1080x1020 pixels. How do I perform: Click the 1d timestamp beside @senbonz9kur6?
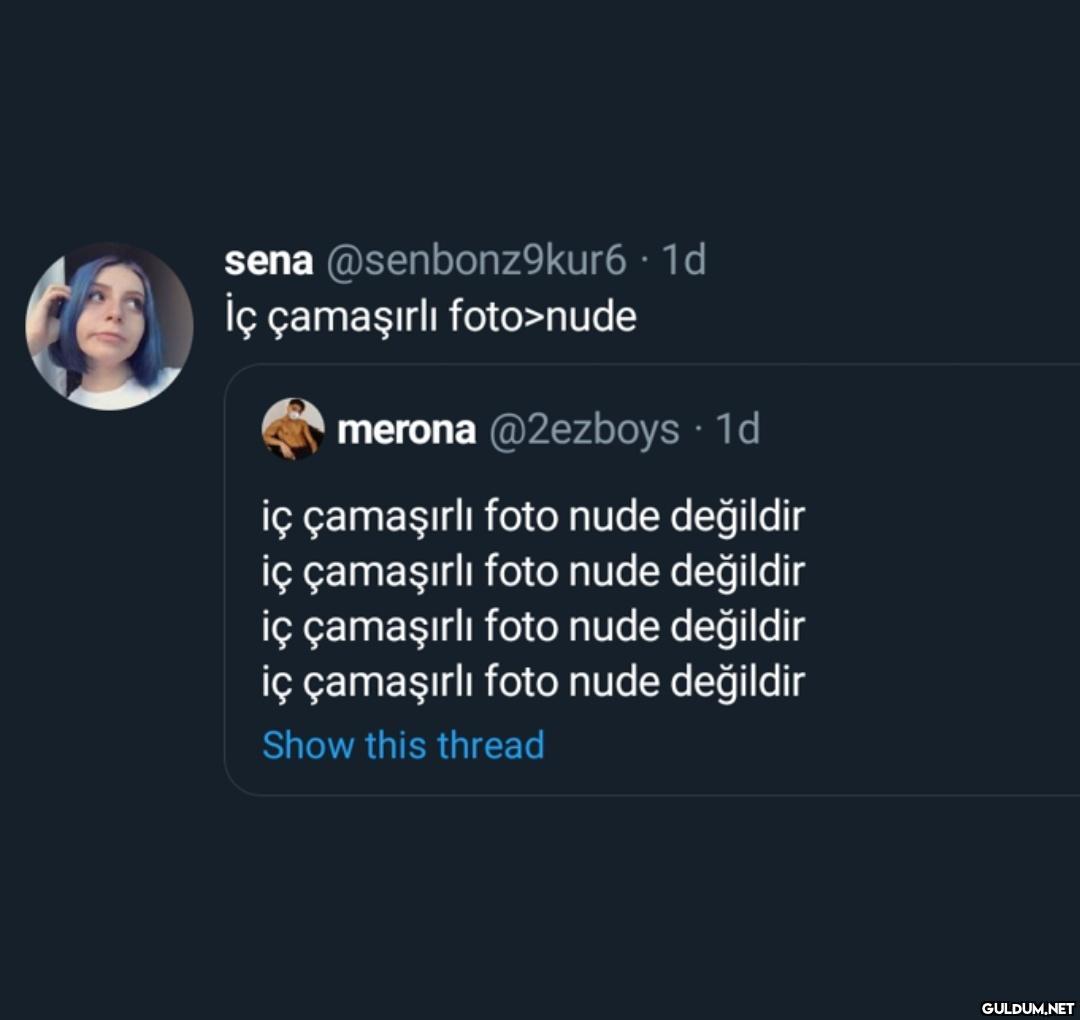tap(684, 260)
